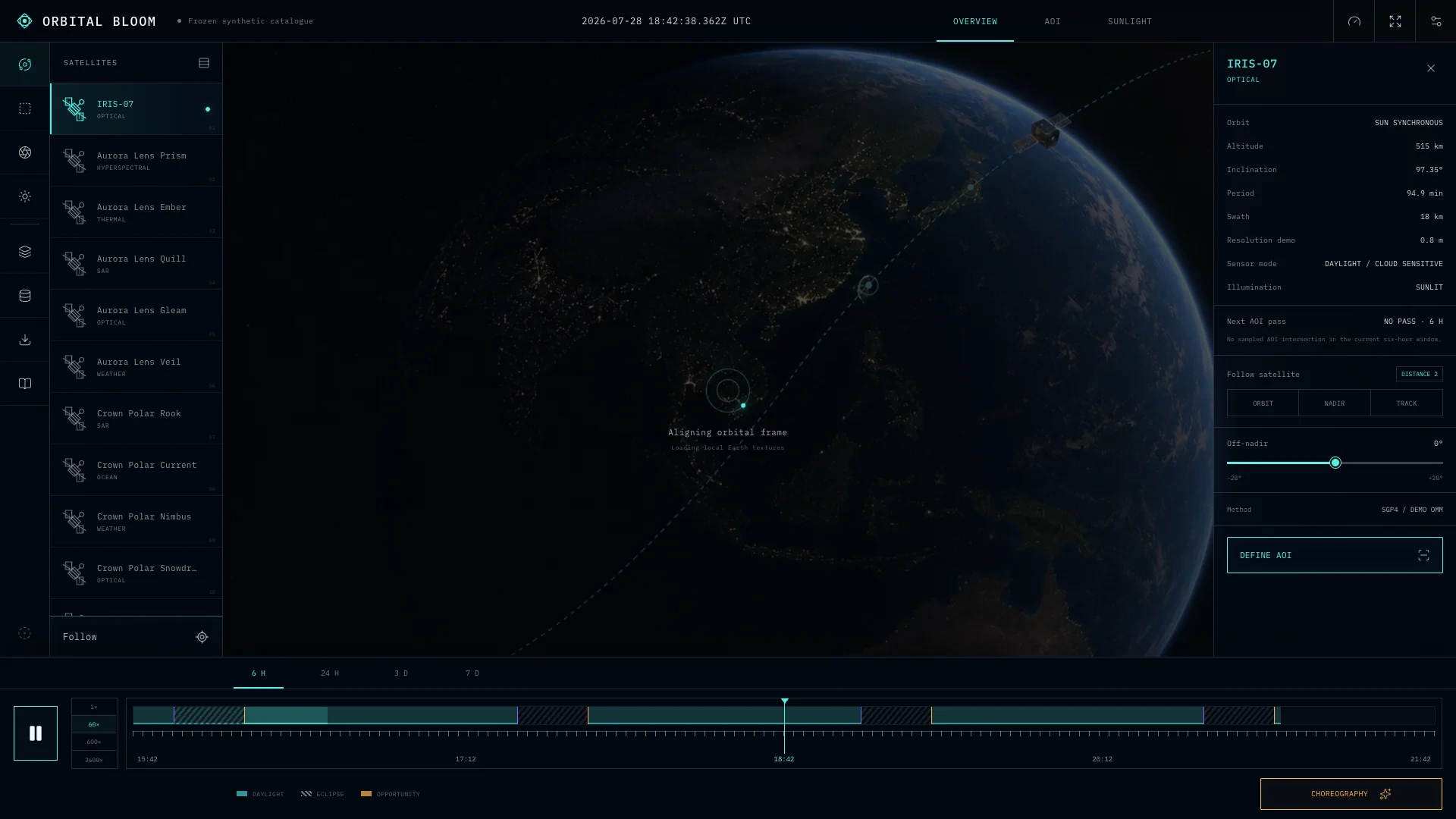Switch to the OVERVIEW tab

(x=975, y=21)
